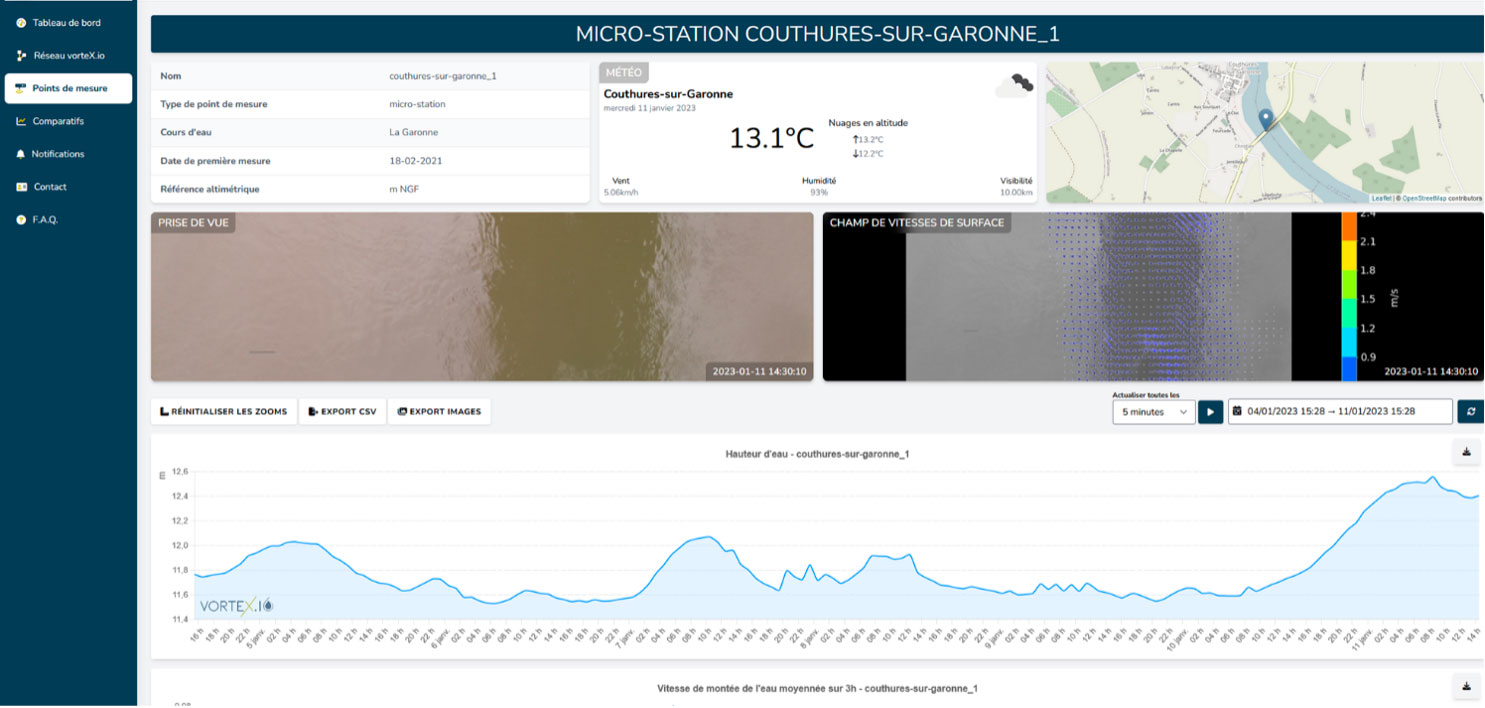The height and width of the screenshot is (708, 1485).
Task: Export the data with Export CSV
Action: [342, 411]
